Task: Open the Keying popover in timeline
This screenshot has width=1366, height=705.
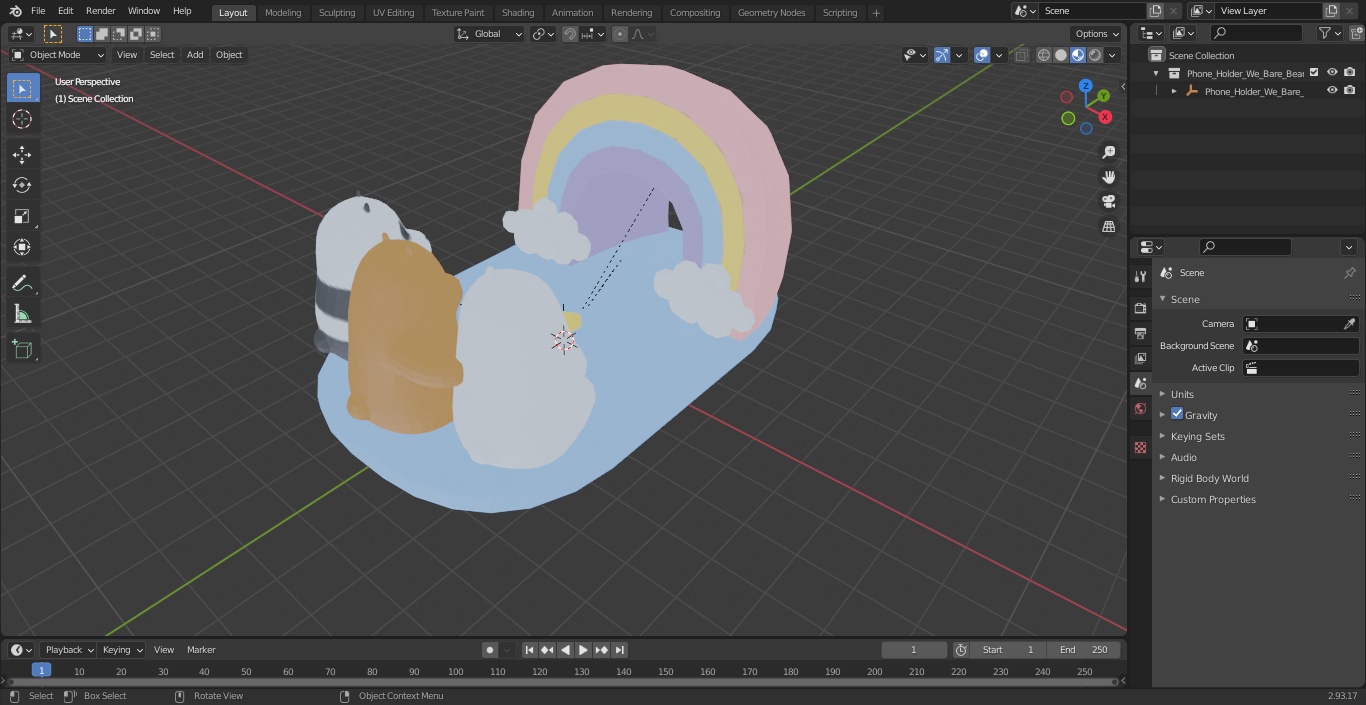Action: click(122, 650)
